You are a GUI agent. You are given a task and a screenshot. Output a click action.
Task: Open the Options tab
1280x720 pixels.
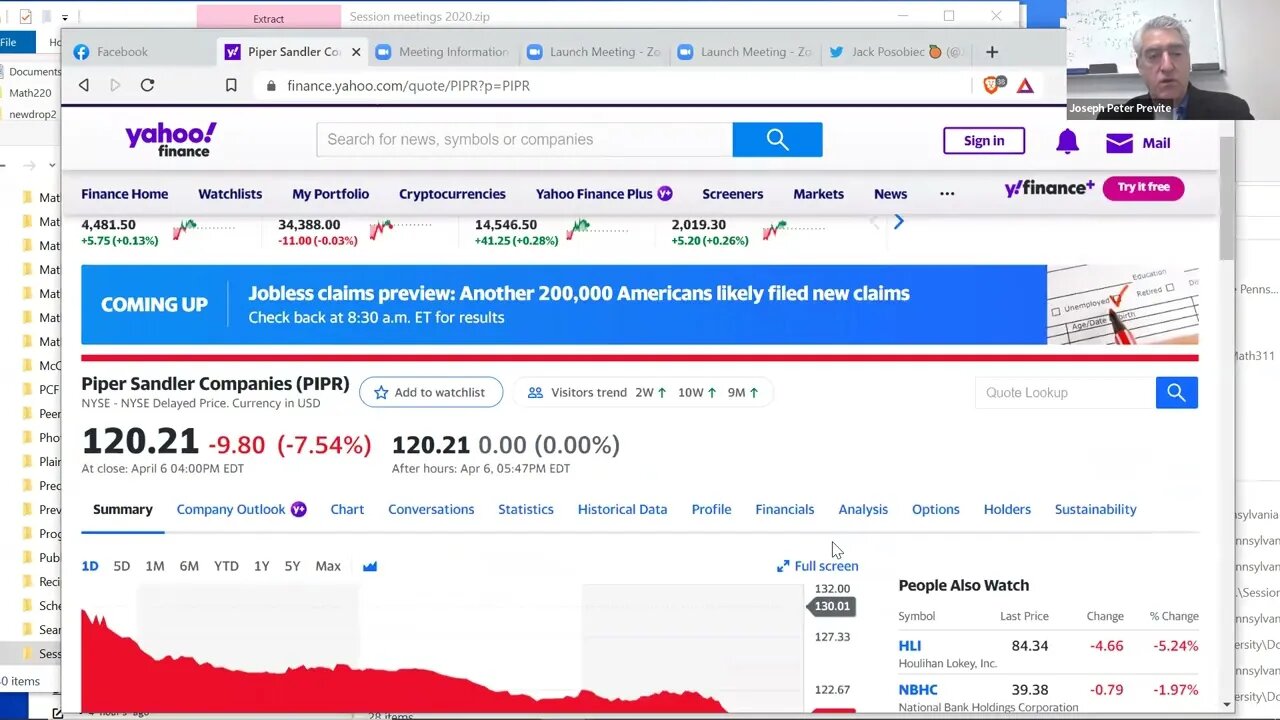click(936, 509)
